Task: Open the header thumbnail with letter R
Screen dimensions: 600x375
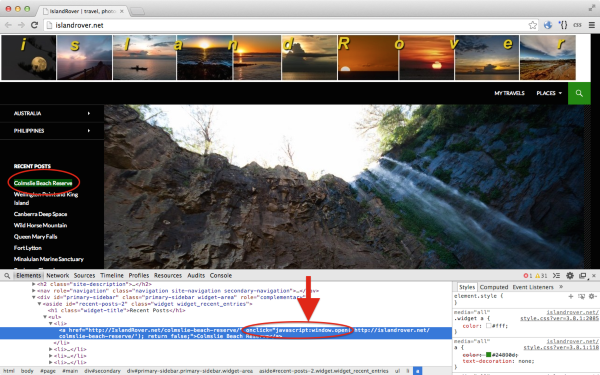Action: tap(367, 58)
